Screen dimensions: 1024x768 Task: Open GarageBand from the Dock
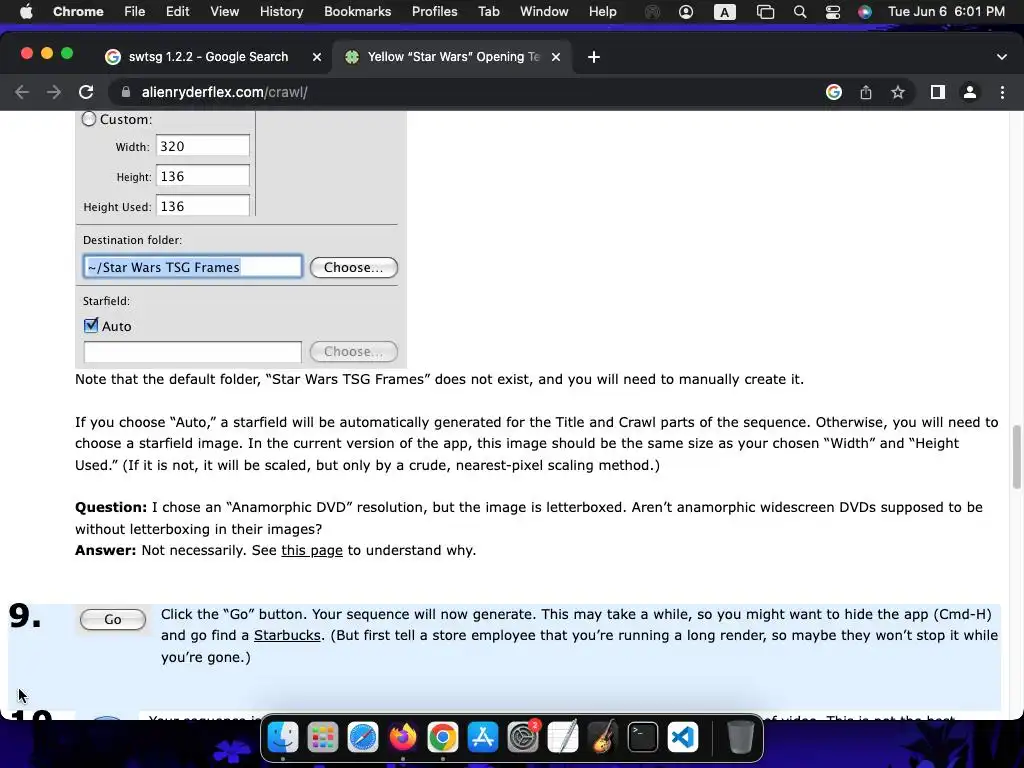pyautogui.click(x=603, y=737)
